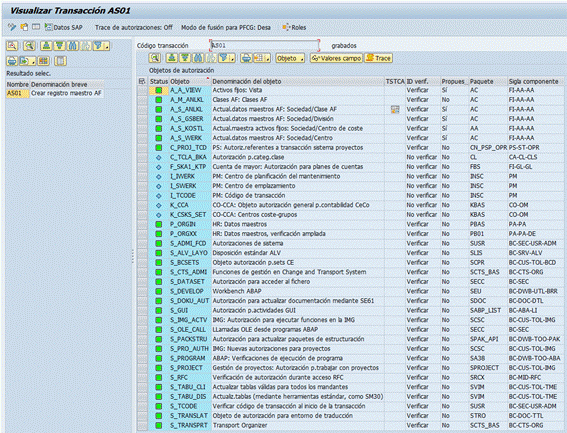Click Export icon in left panel toolbar

(25, 61)
